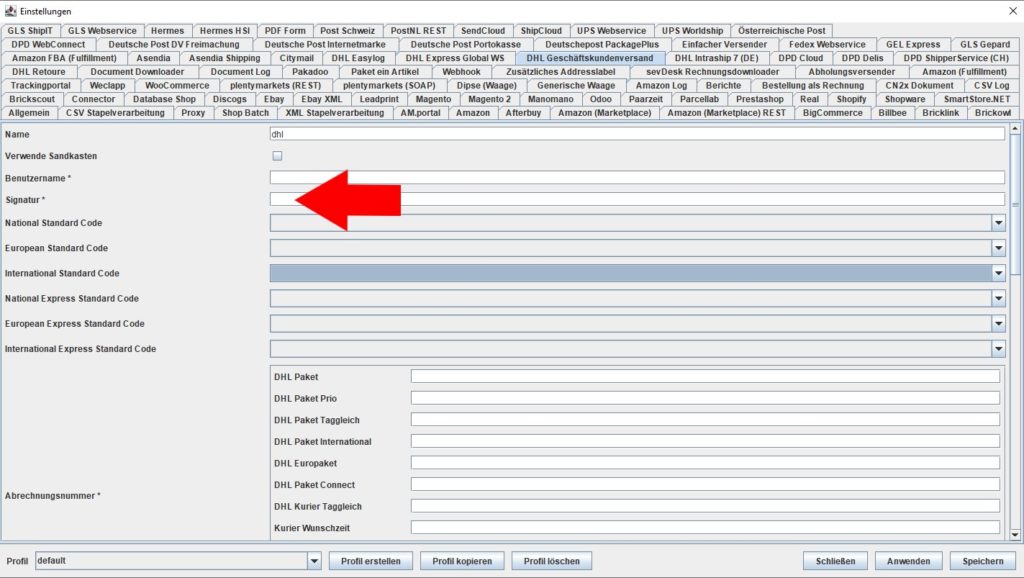Open National Express Standard Code dropdown
This screenshot has height=578, width=1024.
pos(998,298)
